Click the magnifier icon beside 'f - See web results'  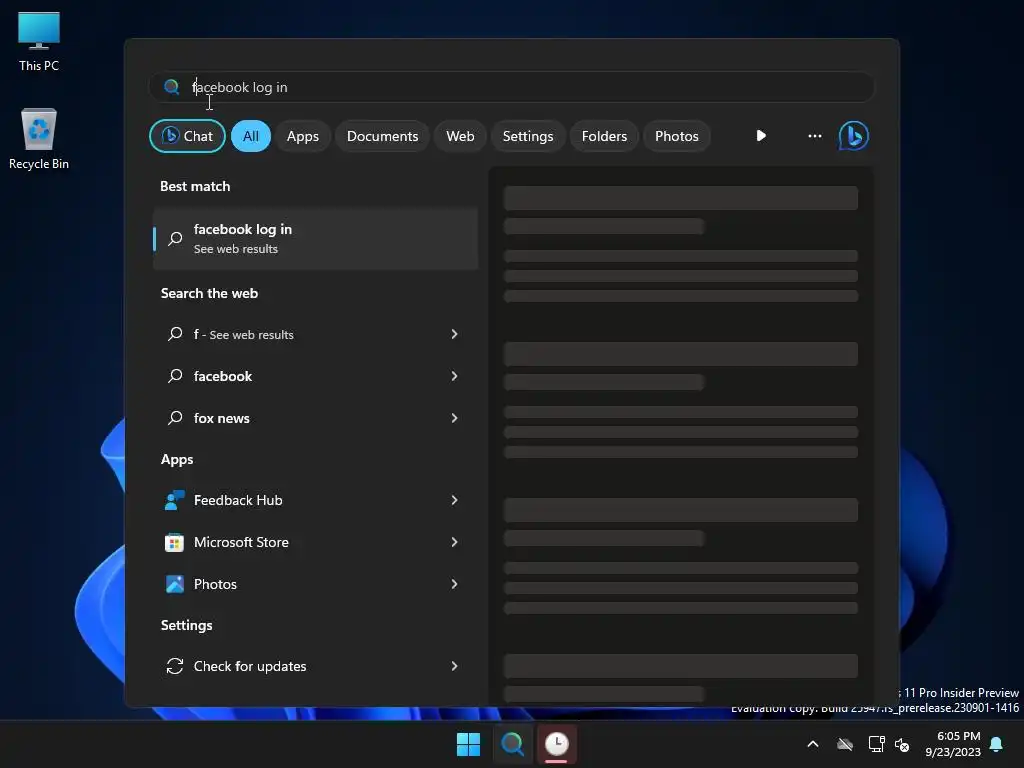[175, 334]
